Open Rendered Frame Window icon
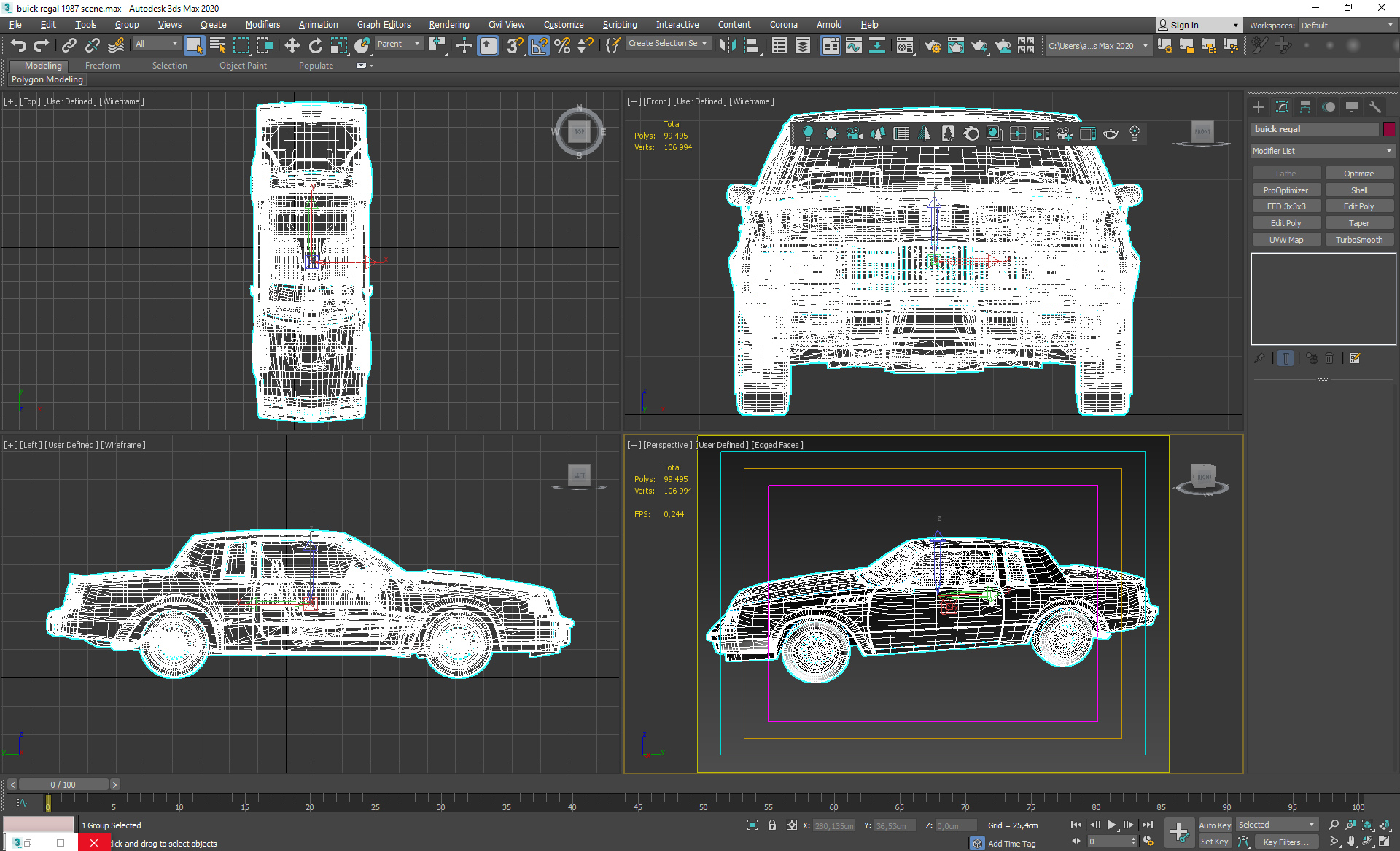Screen dimensions: 1400x851 [955, 46]
